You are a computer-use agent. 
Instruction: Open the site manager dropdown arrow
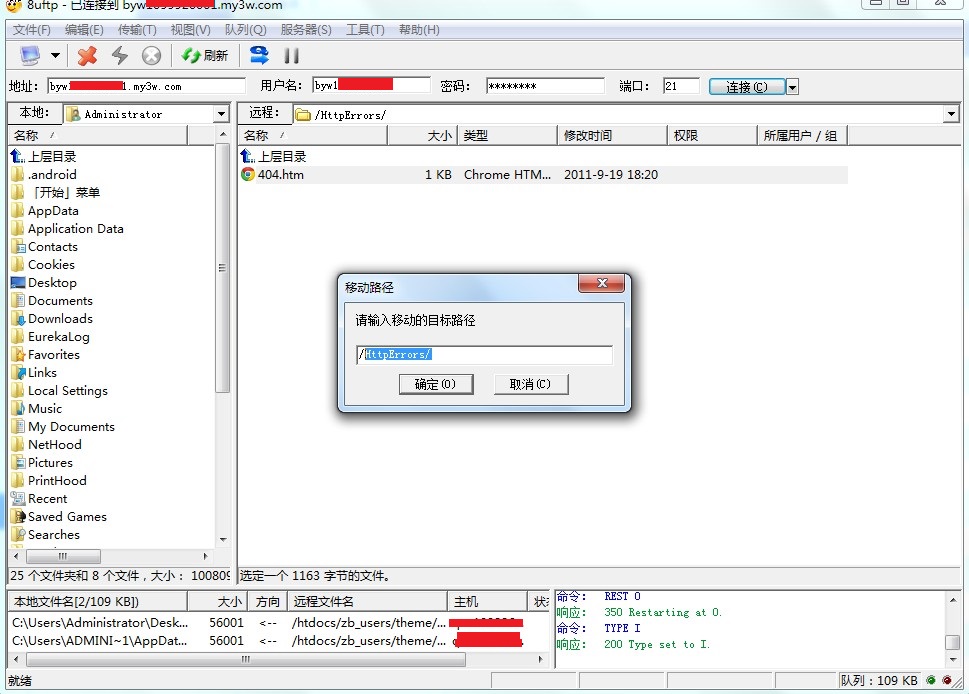coord(56,55)
